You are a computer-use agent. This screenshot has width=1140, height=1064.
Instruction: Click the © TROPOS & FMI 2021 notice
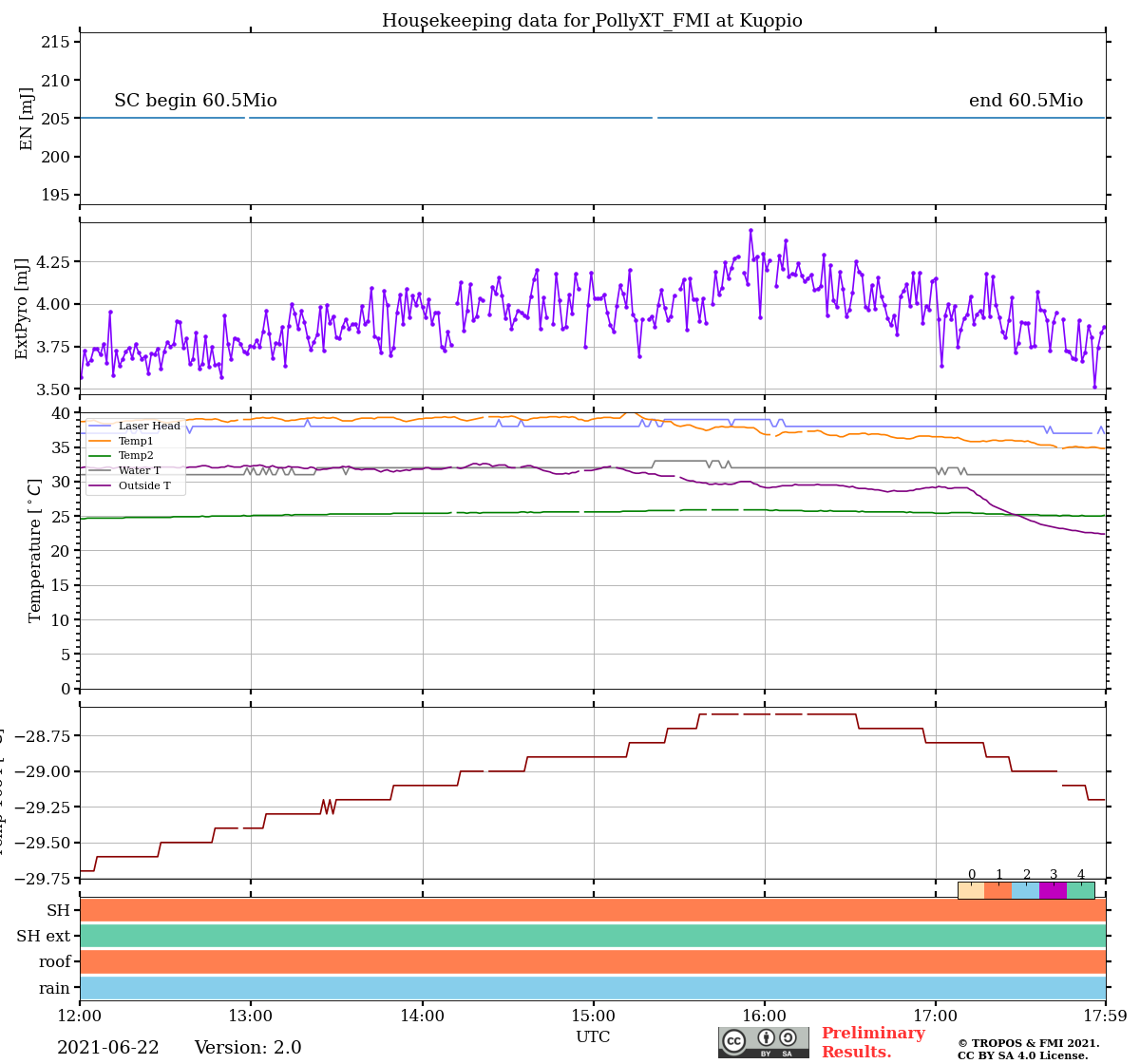click(1028, 1043)
